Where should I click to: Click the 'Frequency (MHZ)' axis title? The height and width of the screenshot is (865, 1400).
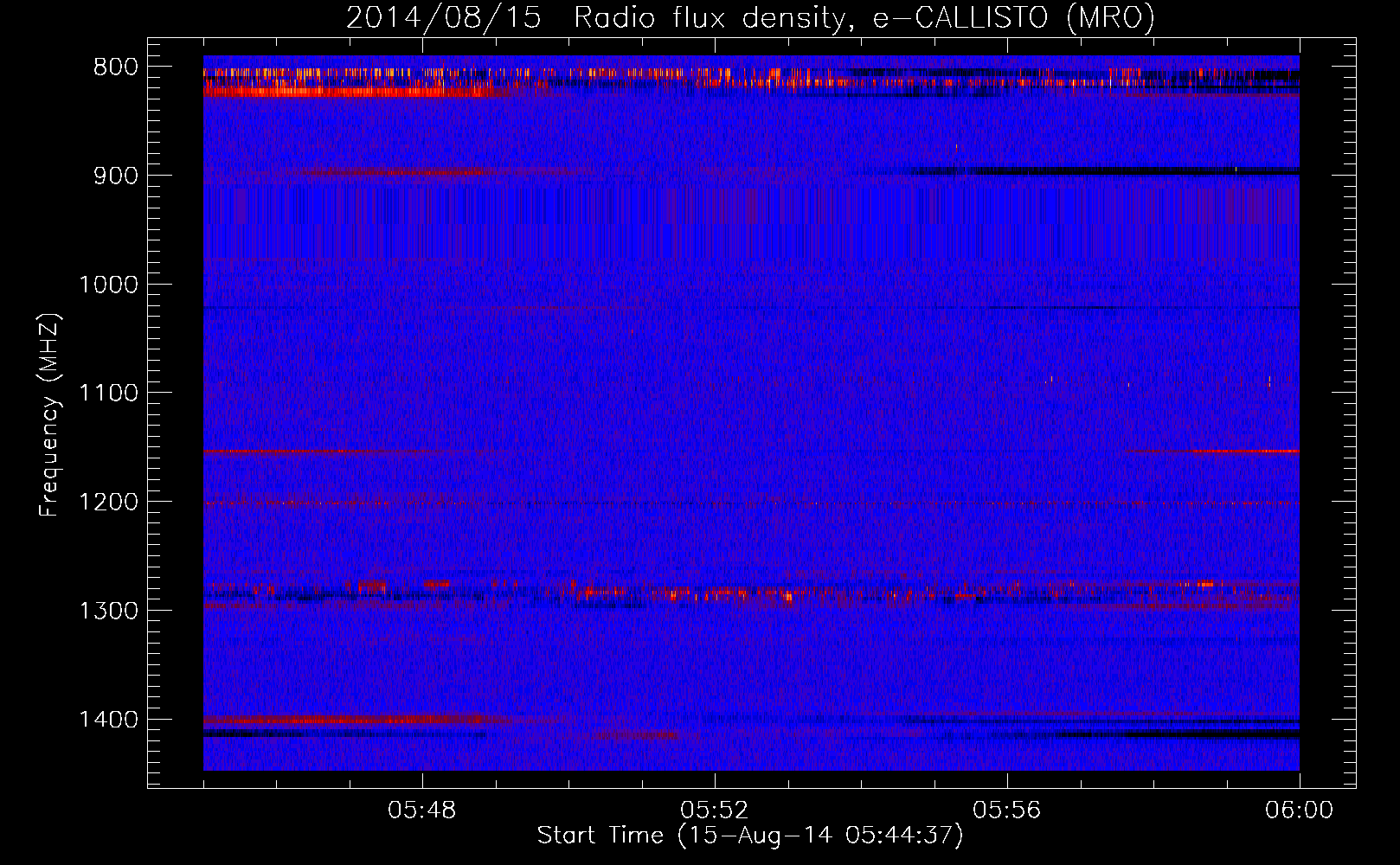pos(50,414)
